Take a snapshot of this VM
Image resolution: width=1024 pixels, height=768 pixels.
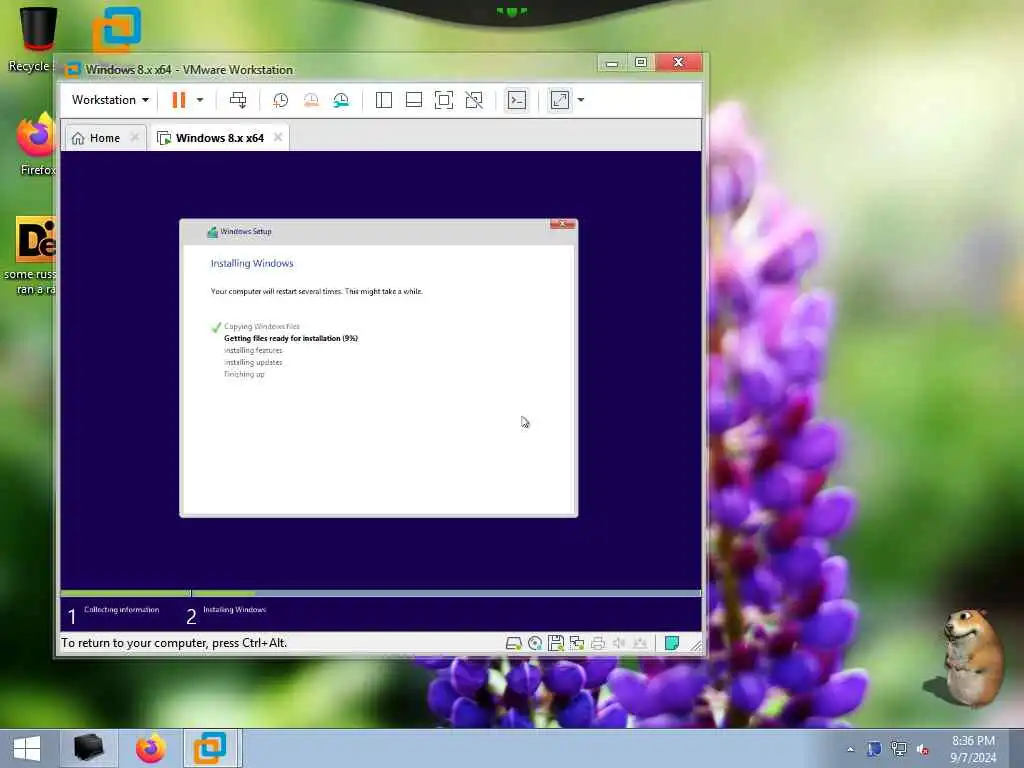(281, 100)
